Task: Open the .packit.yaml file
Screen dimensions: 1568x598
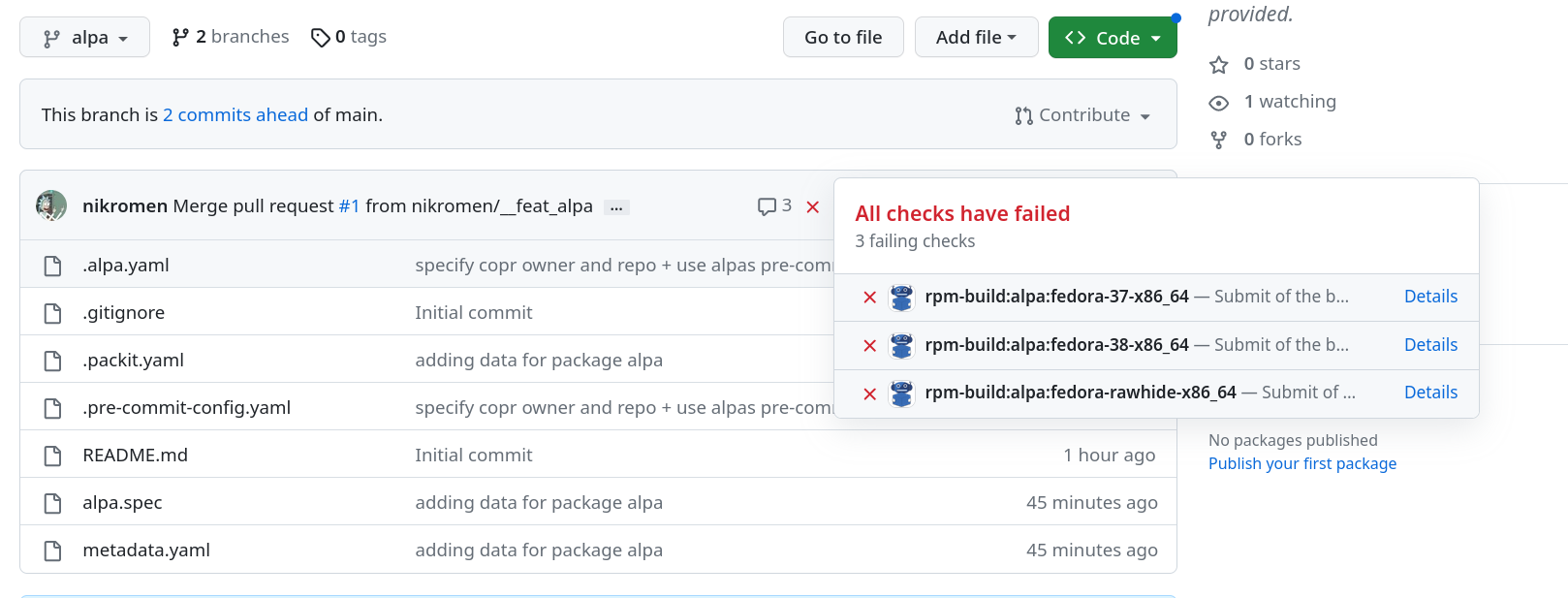Action: point(134,360)
